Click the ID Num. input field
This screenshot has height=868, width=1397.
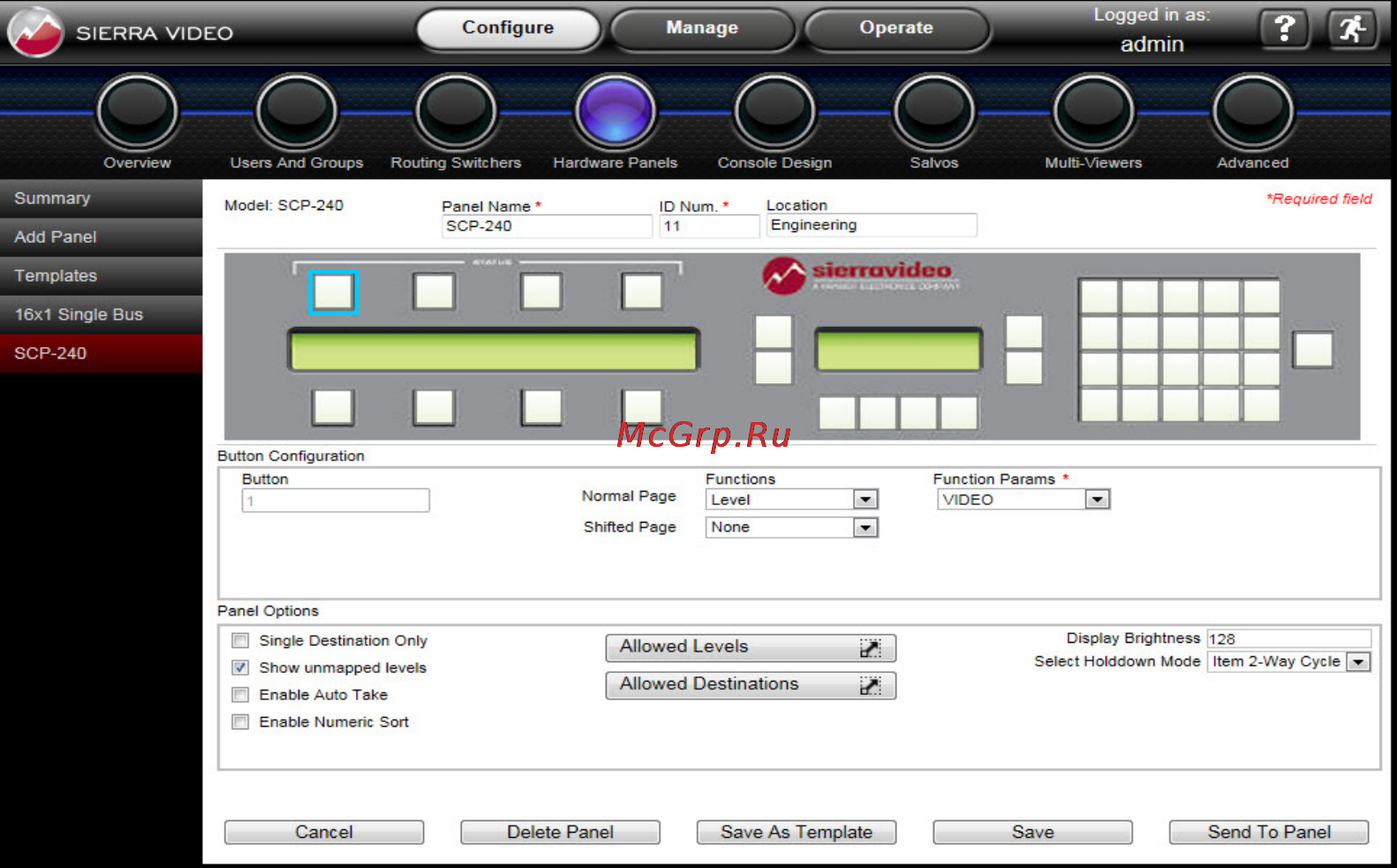click(709, 226)
